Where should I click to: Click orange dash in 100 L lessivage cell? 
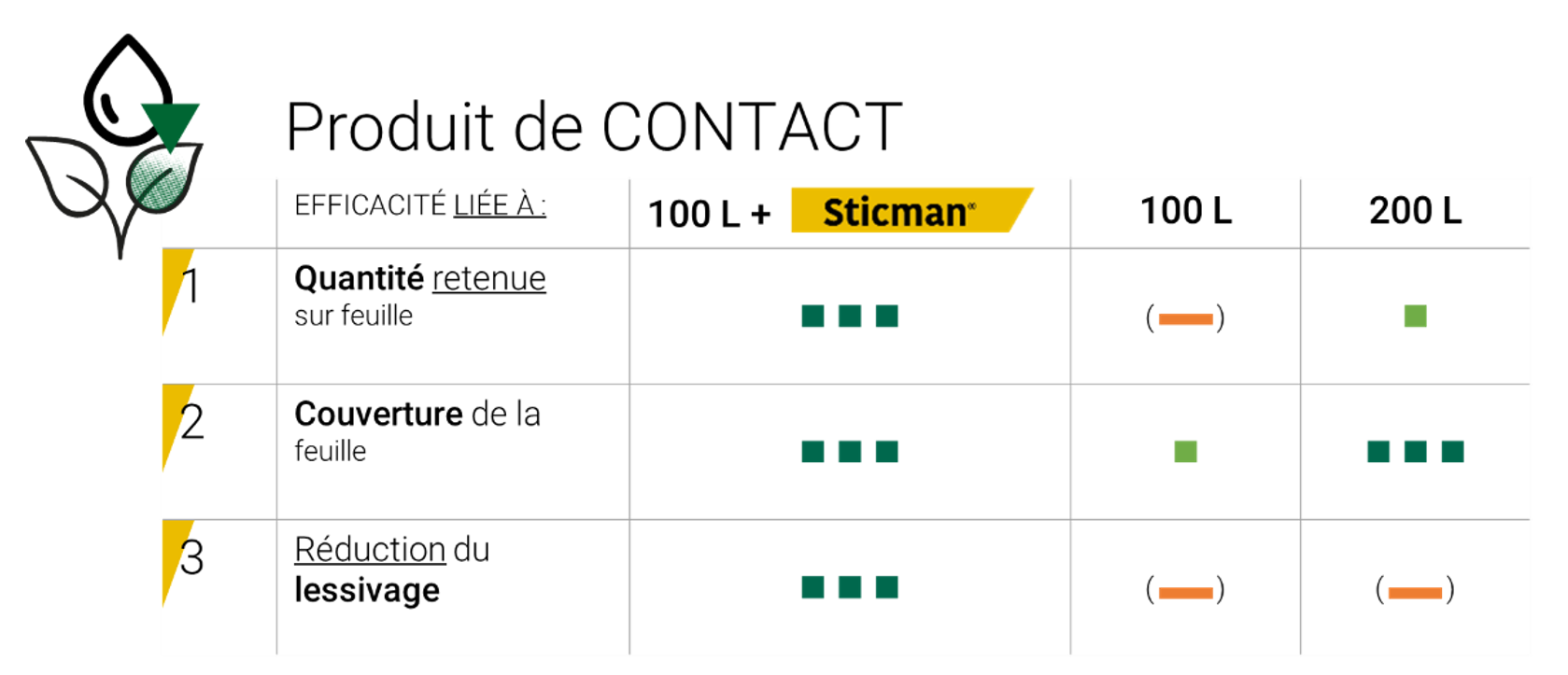click(x=1185, y=591)
